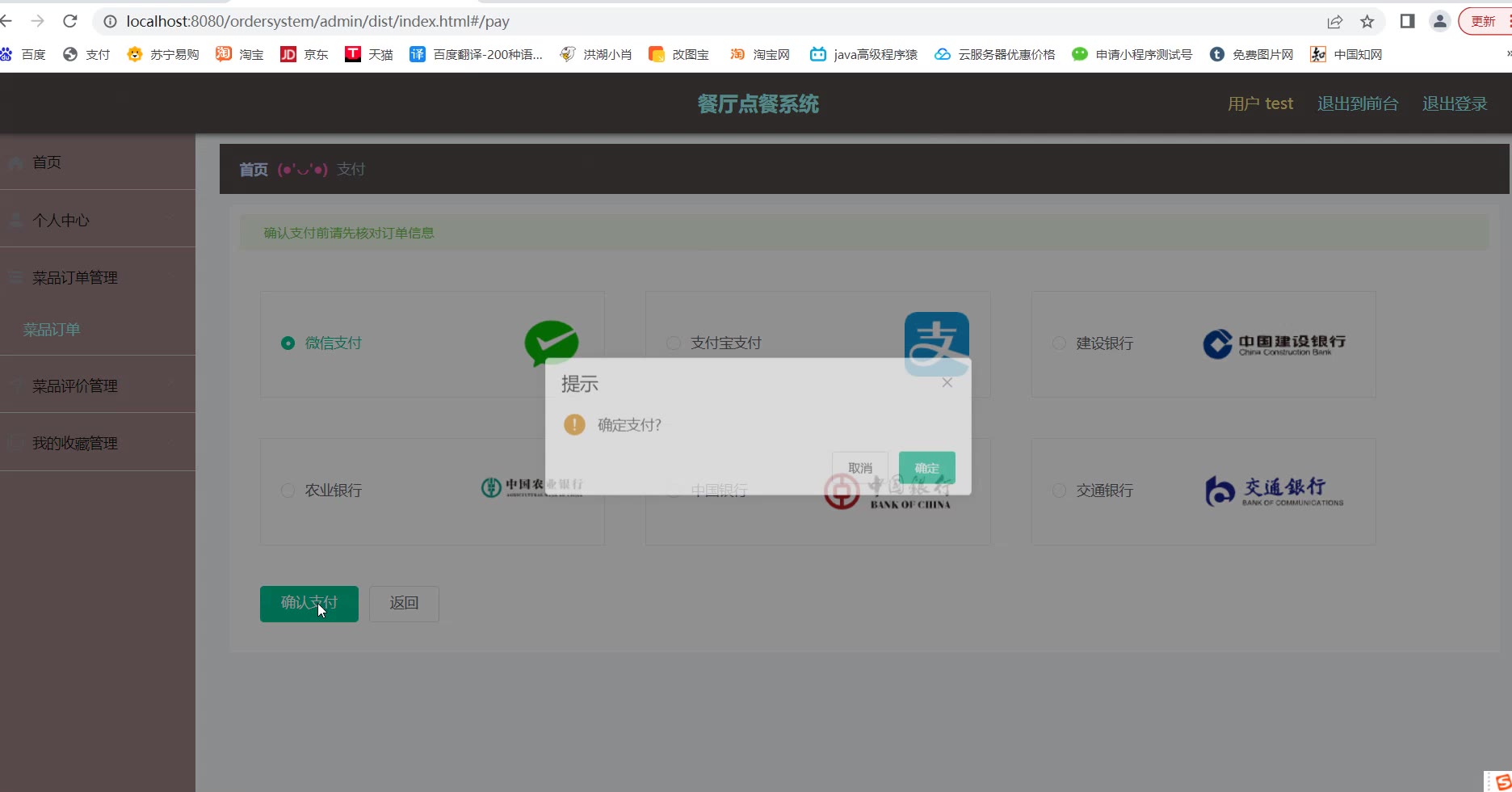
Task: Open the 苏宁易购 bookmark
Action: [163, 54]
